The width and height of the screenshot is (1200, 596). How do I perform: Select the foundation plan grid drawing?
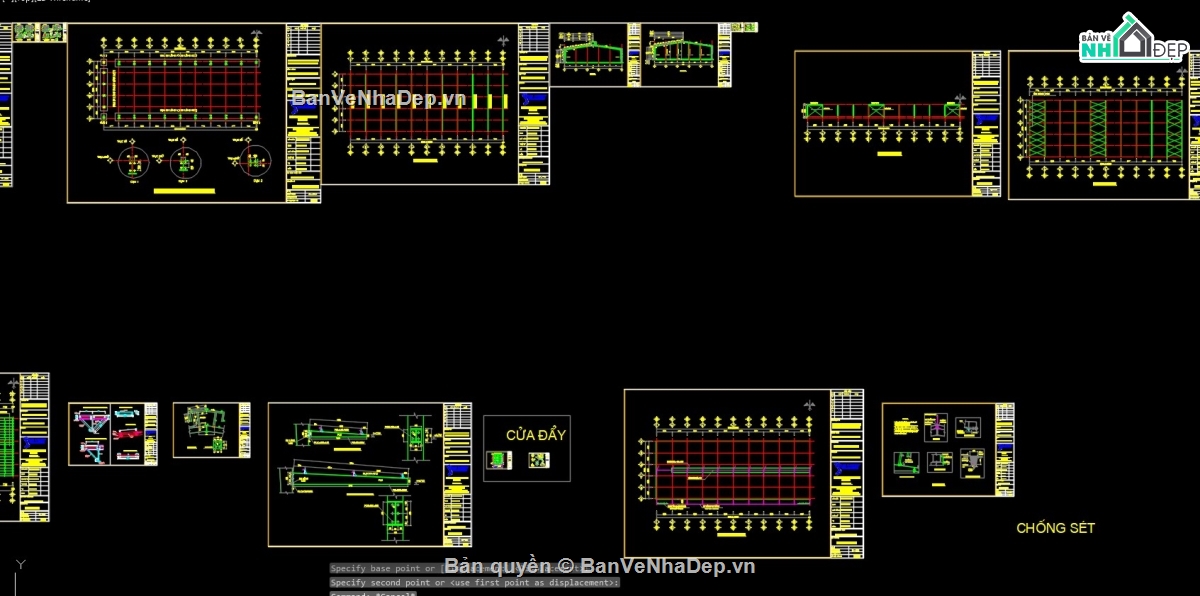pyautogui.click(x=185, y=90)
